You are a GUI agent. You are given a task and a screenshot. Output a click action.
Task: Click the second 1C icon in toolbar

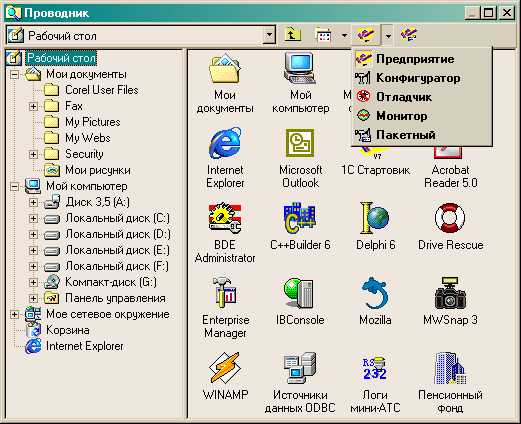(409, 34)
